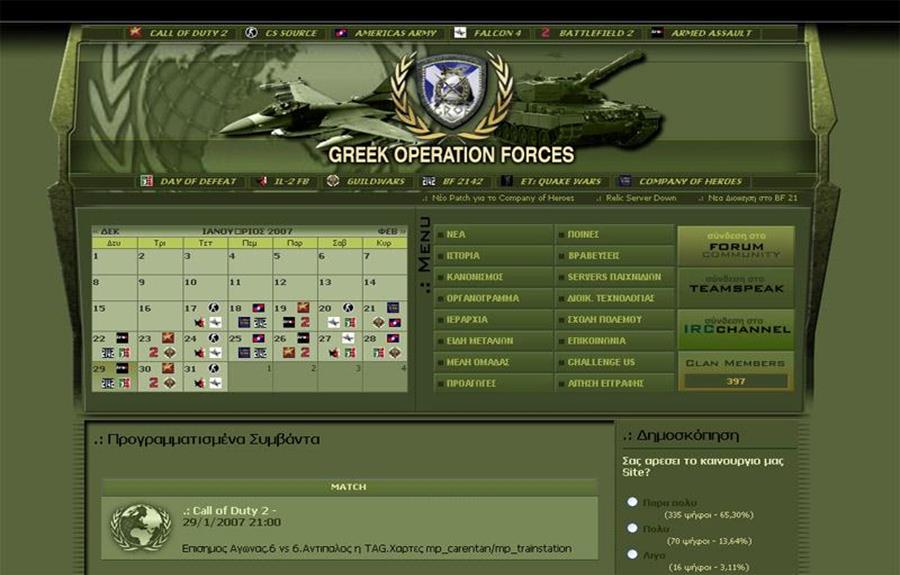Open the ΜΕΛΗ ΟΜΑΔΑΣ menu item
Viewport: 900px width, 575px height.
(x=493, y=362)
